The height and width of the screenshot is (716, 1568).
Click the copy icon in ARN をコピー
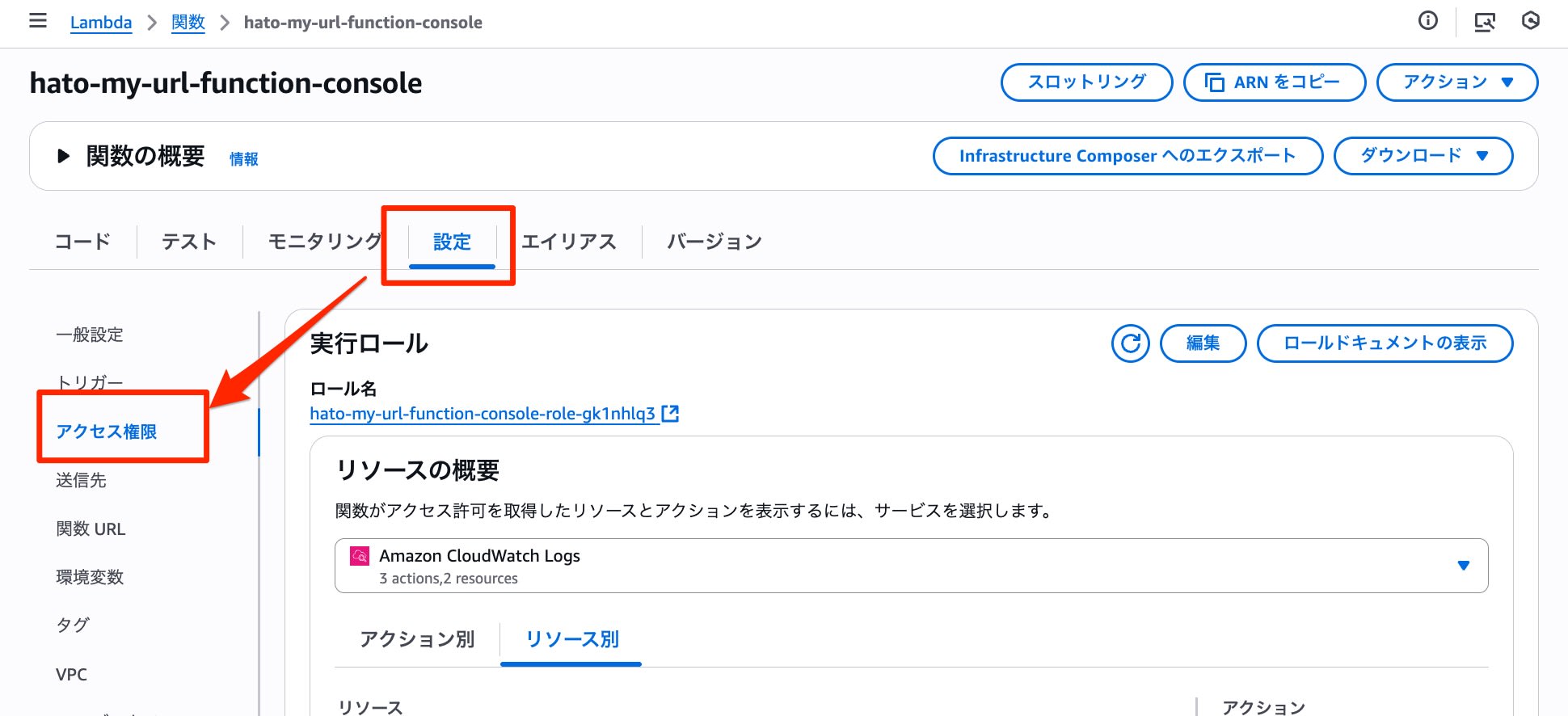(x=1214, y=82)
